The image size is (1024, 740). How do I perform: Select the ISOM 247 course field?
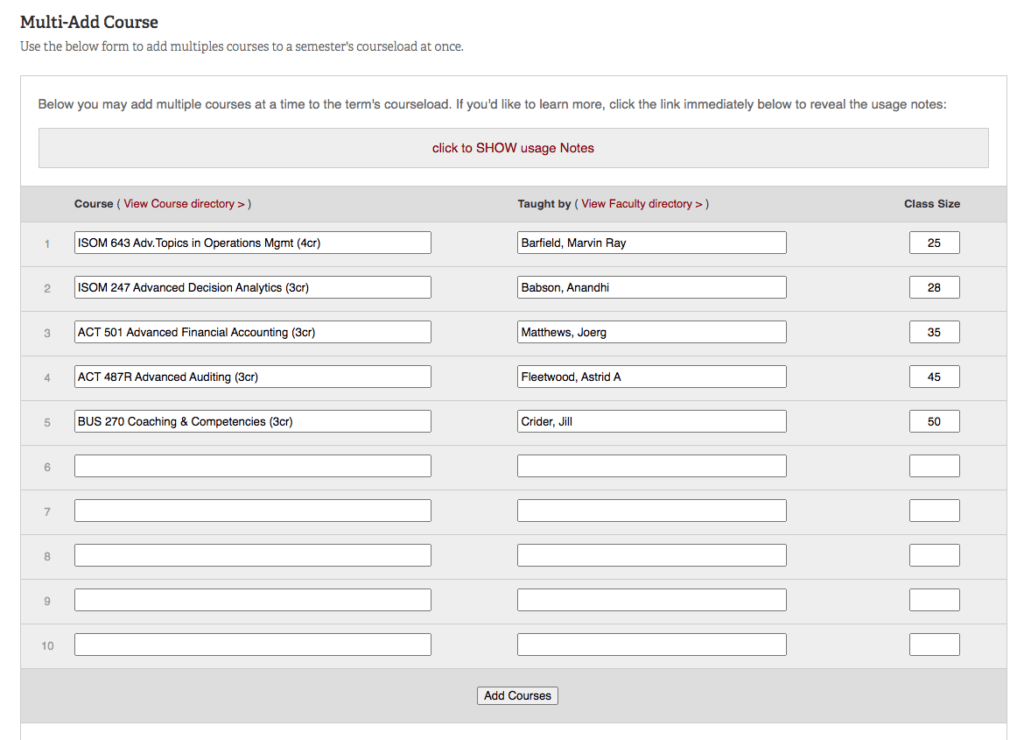[252, 288]
